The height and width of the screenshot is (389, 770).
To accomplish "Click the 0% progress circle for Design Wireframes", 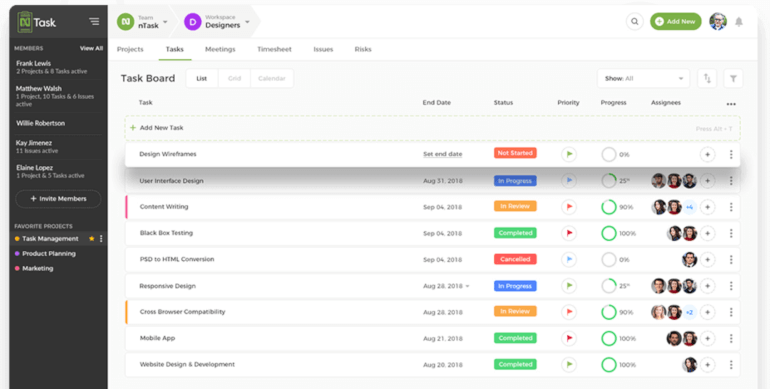I will 609,154.
